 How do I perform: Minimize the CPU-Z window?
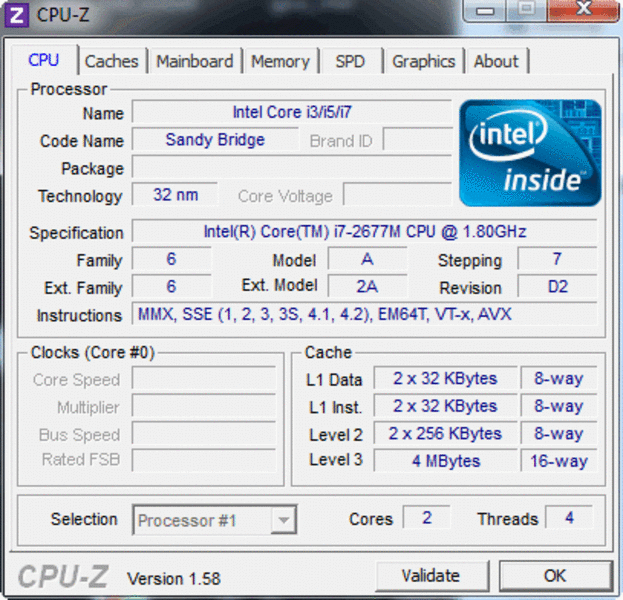485,10
